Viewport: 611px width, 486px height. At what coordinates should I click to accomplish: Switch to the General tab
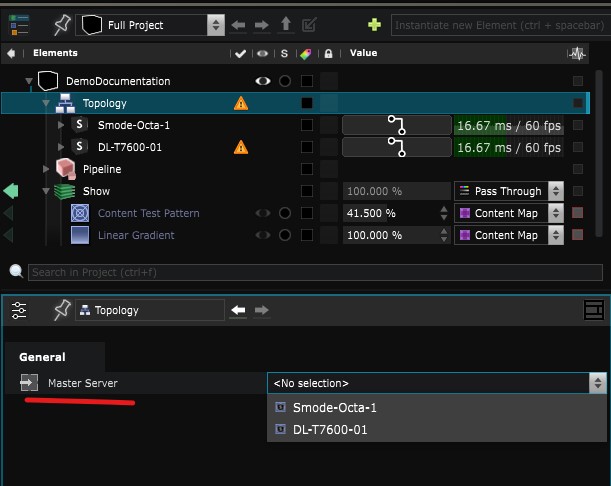[42, 357]
